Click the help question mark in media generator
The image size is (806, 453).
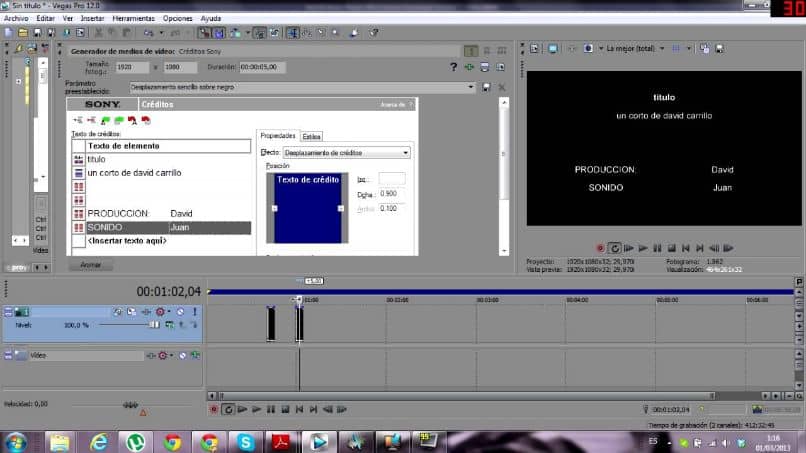pos(453,67)
